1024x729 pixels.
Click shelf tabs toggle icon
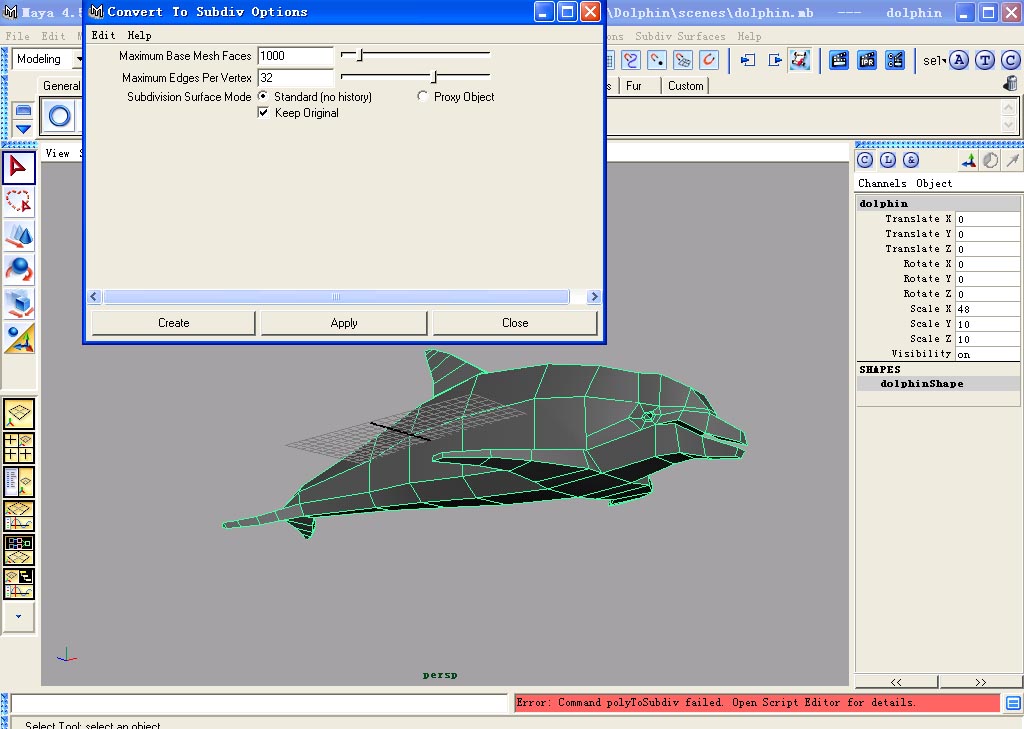[24, 110]
